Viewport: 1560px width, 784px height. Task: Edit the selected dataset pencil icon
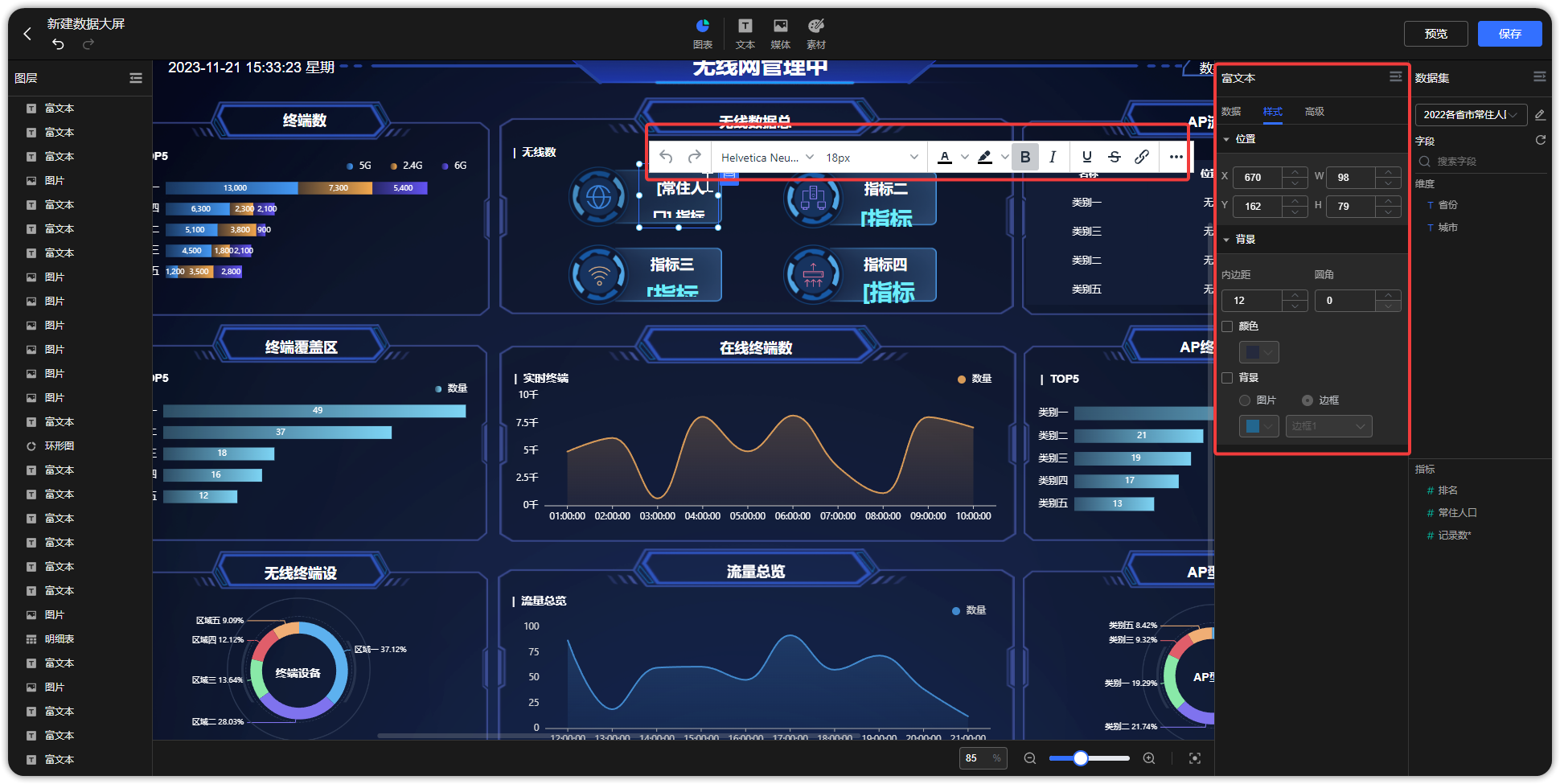pyautogui.click(x=1540, y=114)
